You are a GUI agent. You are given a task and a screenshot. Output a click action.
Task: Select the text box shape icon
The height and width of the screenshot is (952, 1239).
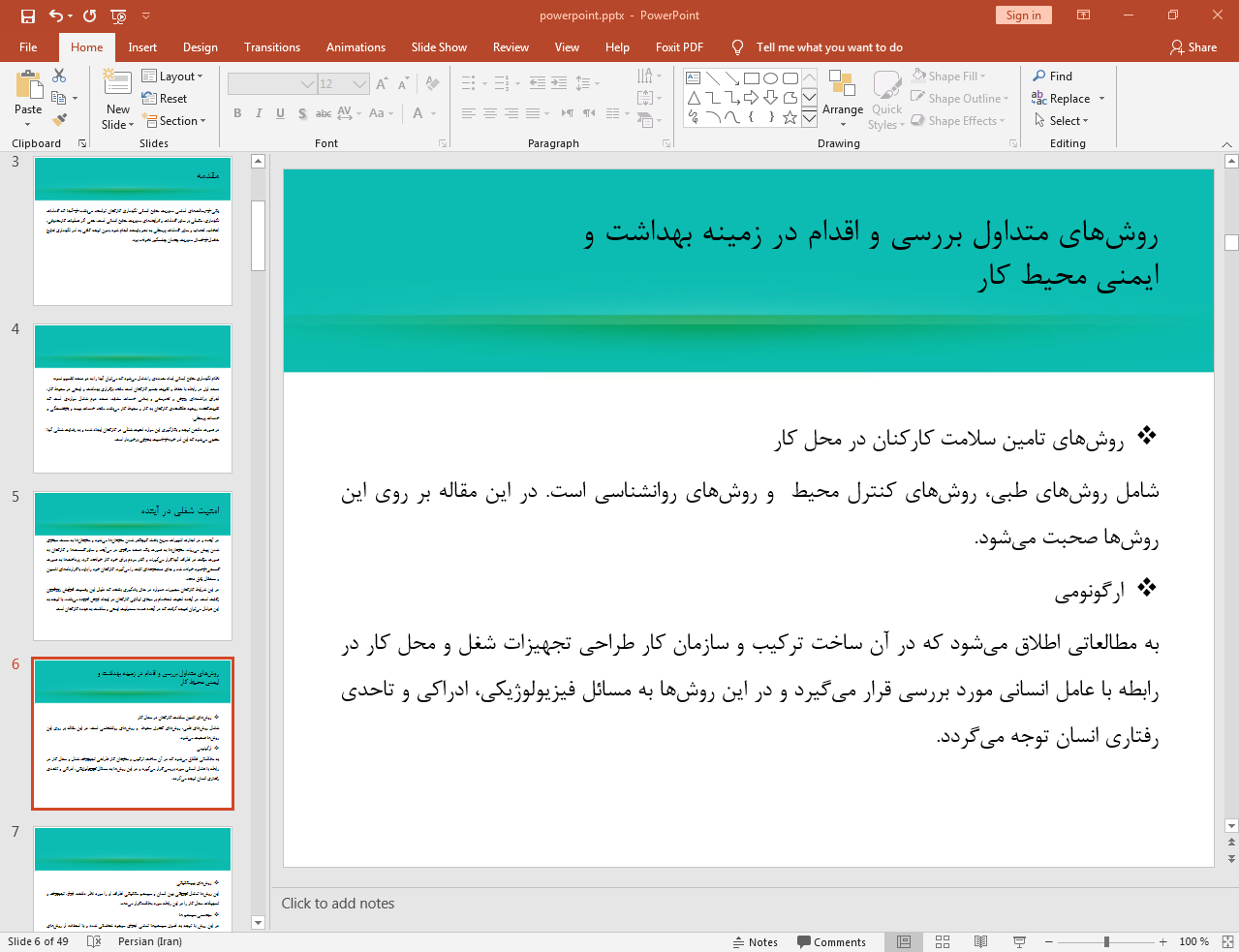(x=694, y=78)
